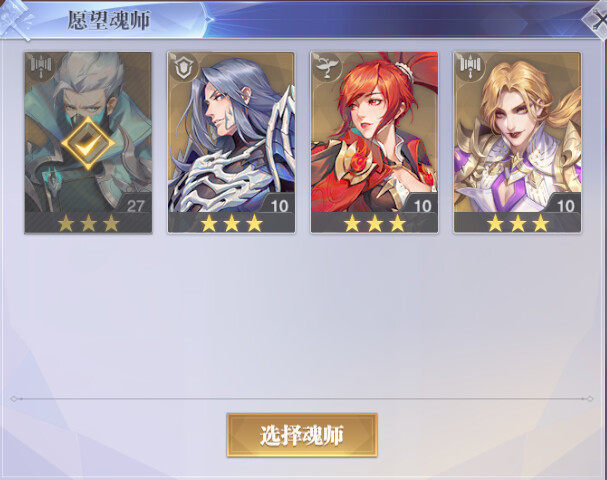Click the level 10 badge on the purple-haired card

pyautogui.click(x=279, y=205)
